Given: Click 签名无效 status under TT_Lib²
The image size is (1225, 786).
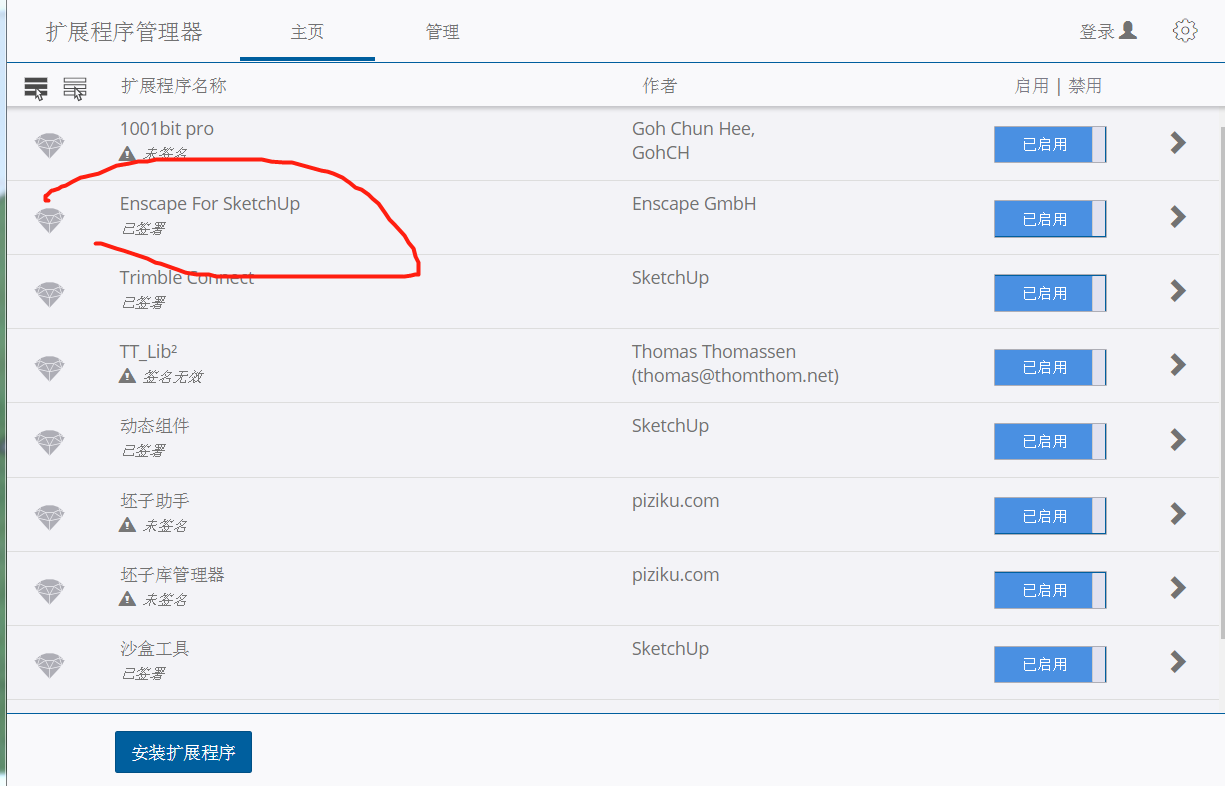Looking at the screenshot, I should pos(173,376).
